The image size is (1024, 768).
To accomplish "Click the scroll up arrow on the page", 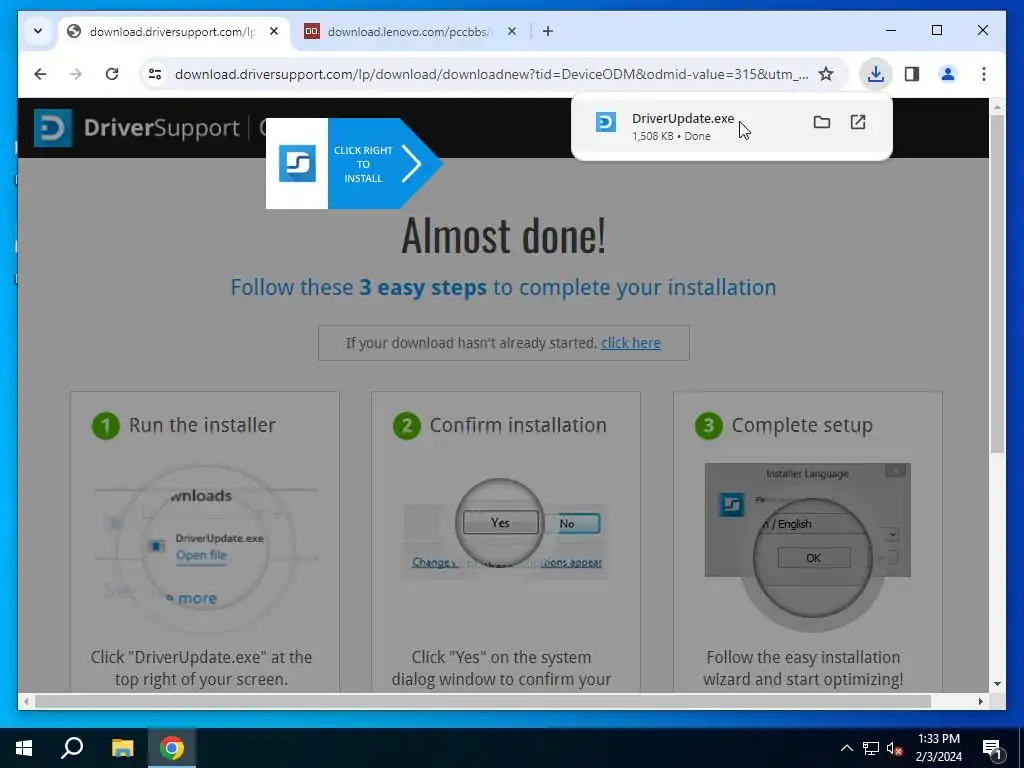I will [997, 106].
